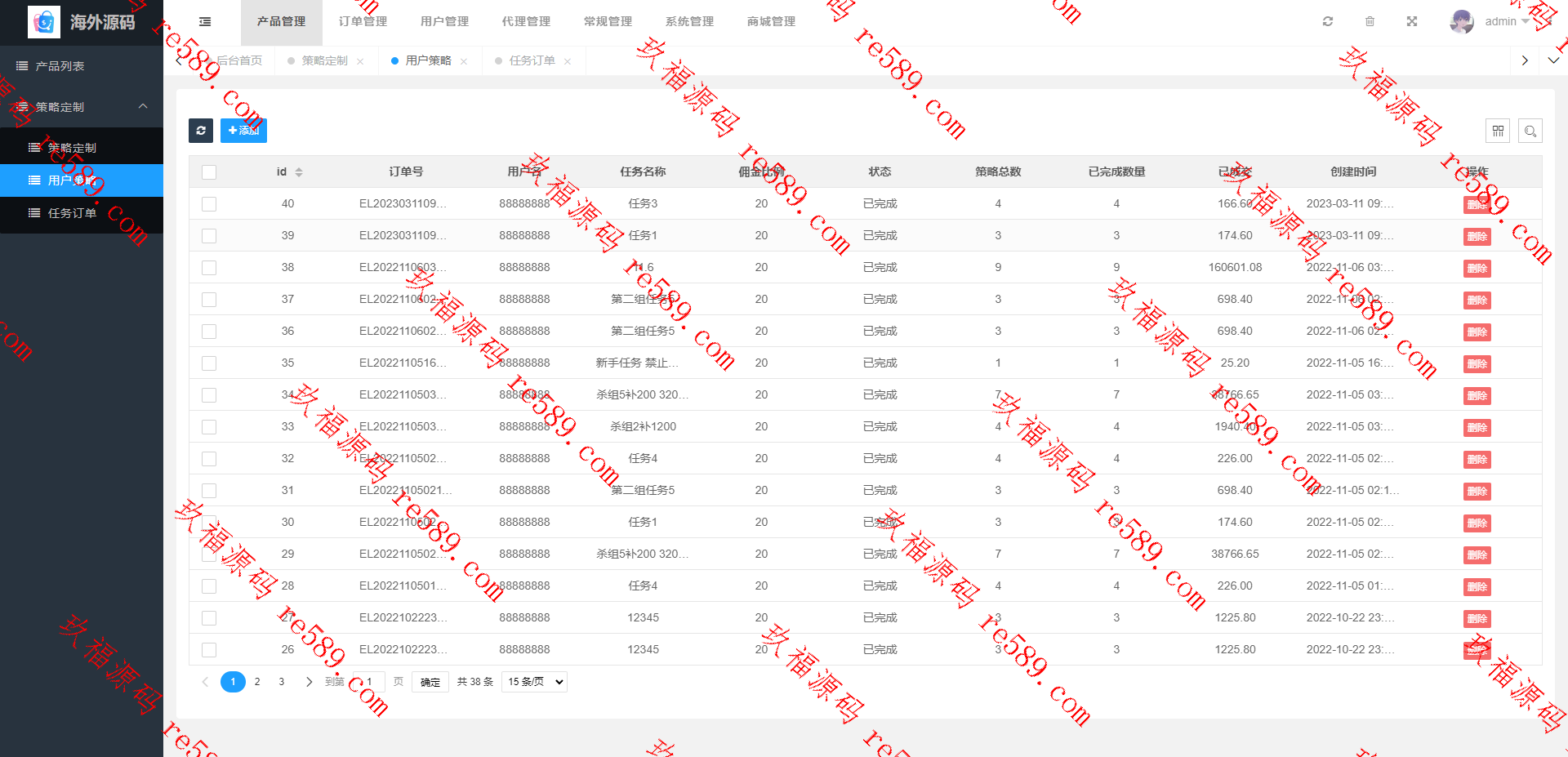Screen dimensions: 1568x757
Task: Check the row with id 33
Action: 209,427
